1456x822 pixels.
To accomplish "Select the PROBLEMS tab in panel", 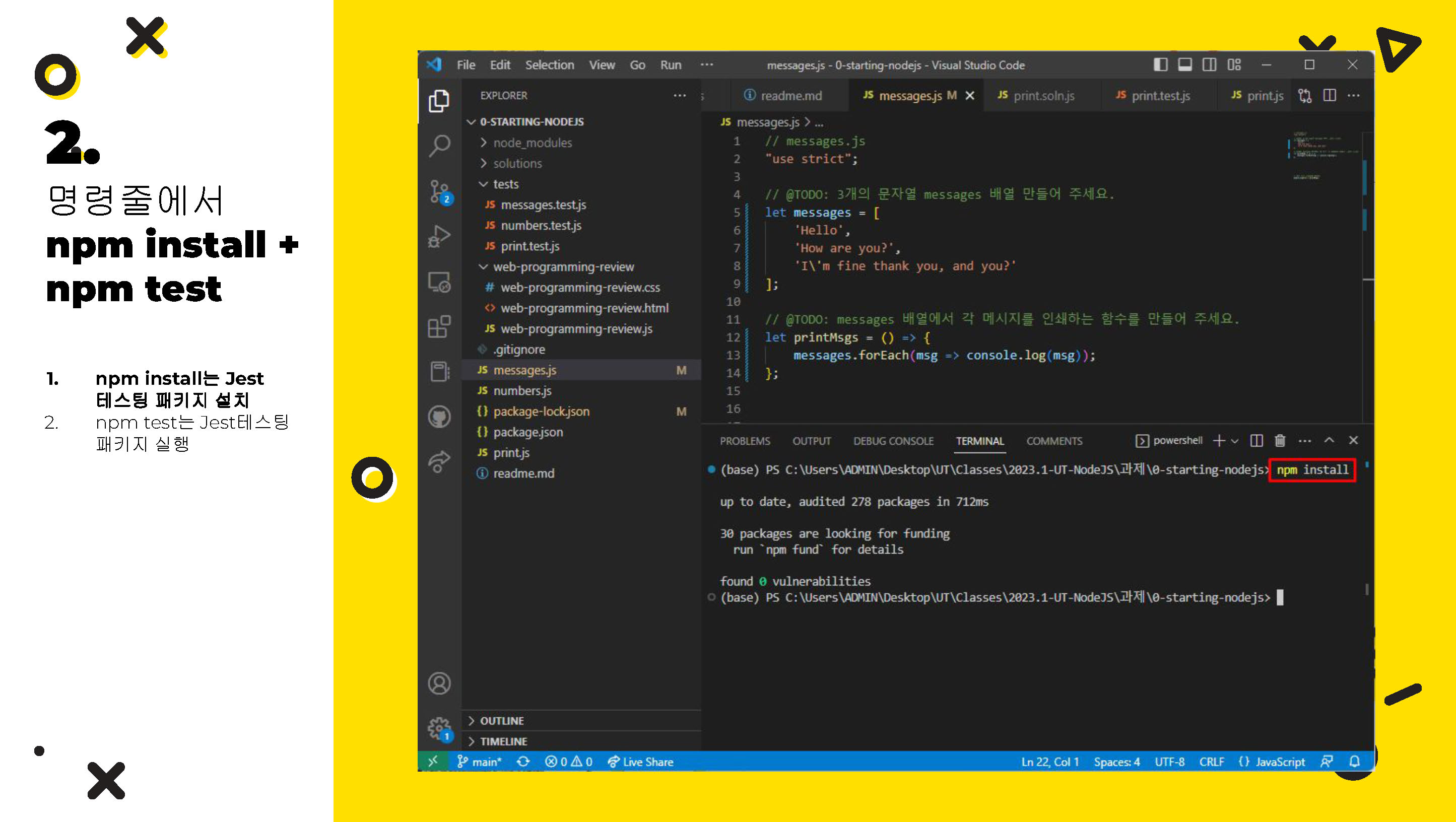I will tap(745, 440).
